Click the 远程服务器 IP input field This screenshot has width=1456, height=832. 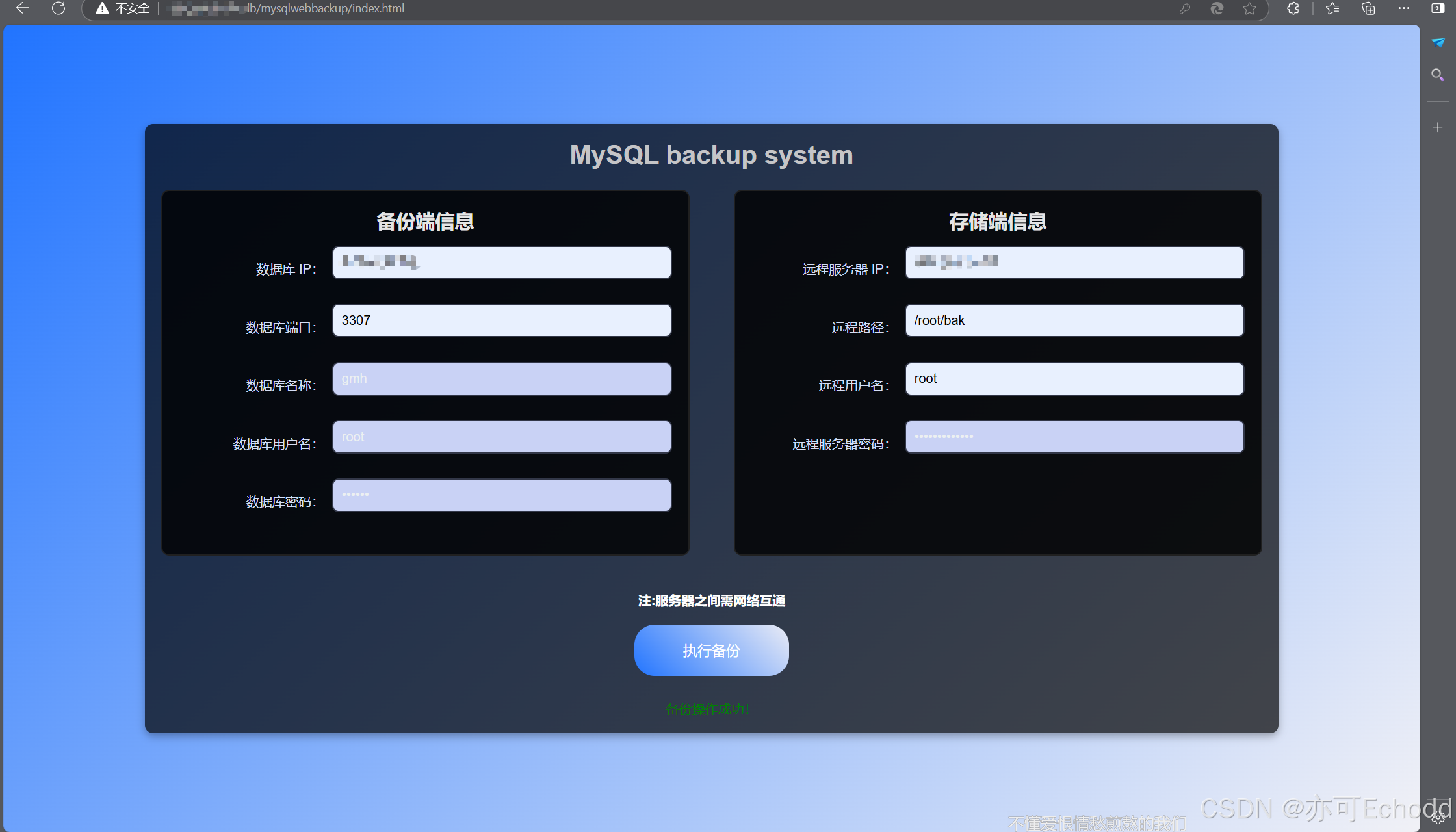[x=1074, y=263]
